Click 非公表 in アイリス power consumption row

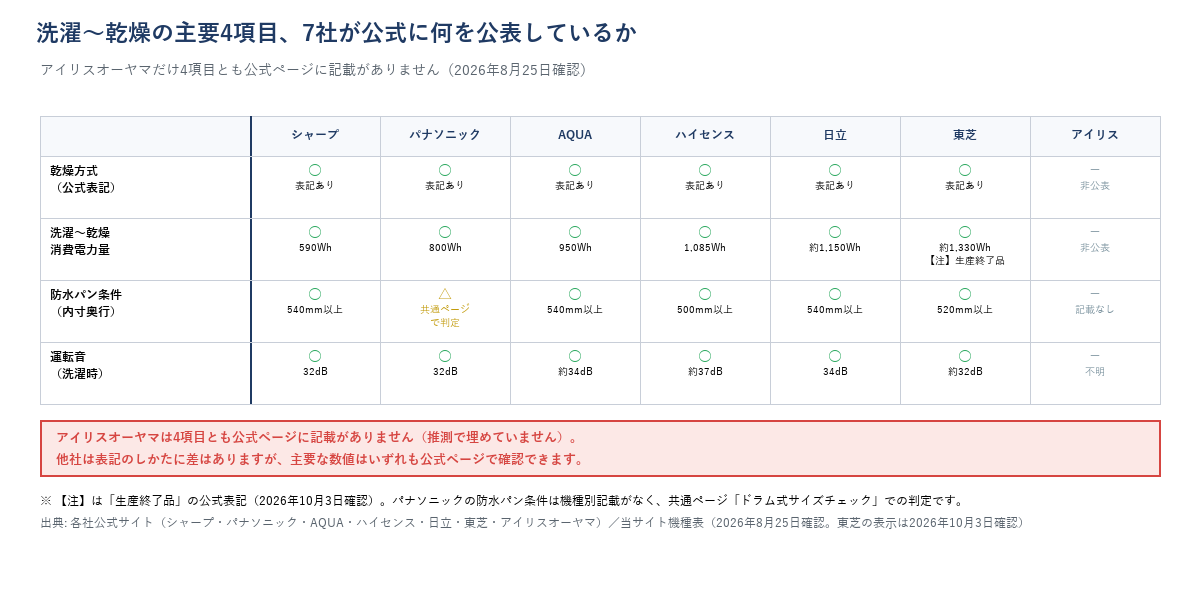tap(1095, 248)
